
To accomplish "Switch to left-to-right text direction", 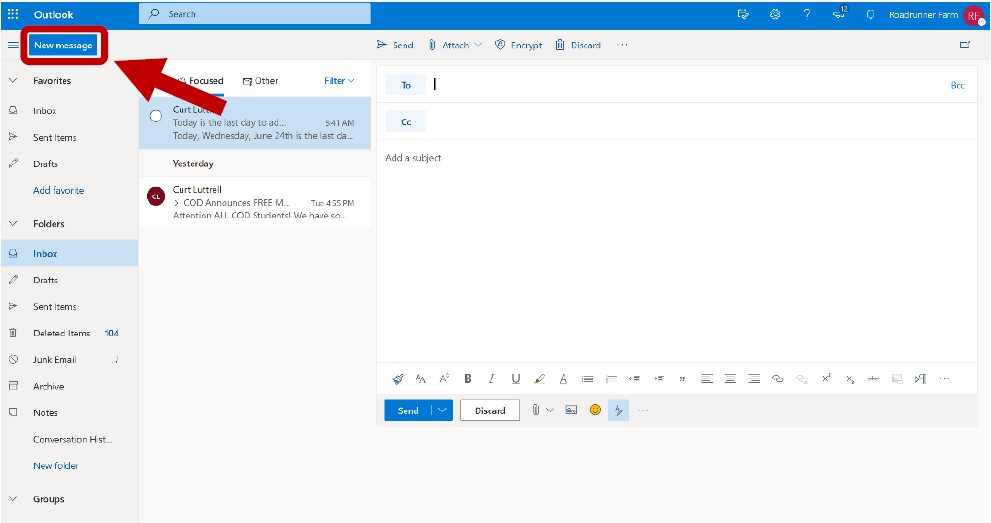I will pyautogui.click(x=920, y=379).
